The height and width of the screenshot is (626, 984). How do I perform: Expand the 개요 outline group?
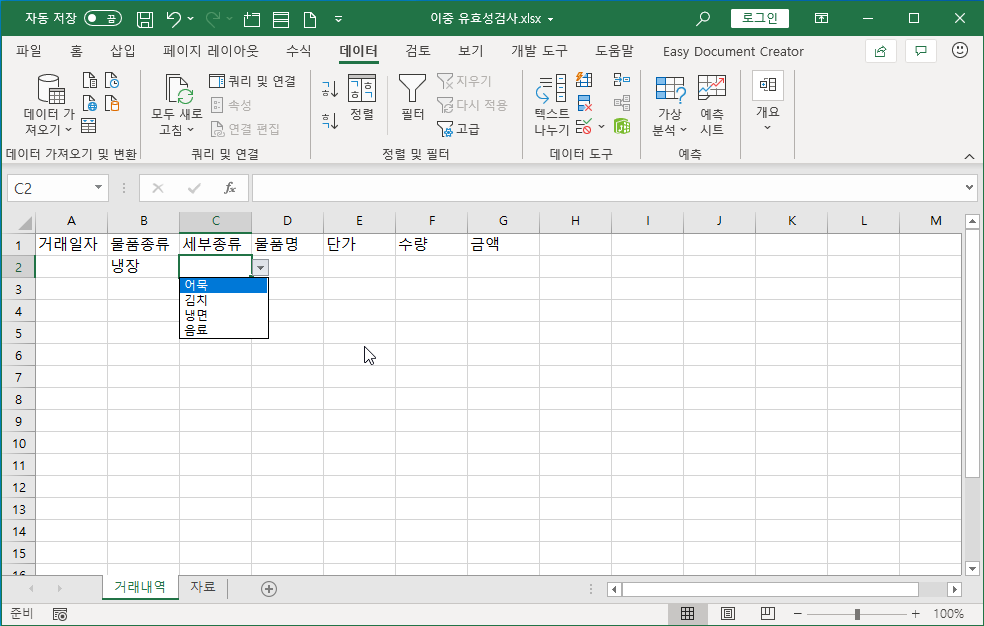pos(767,103)
